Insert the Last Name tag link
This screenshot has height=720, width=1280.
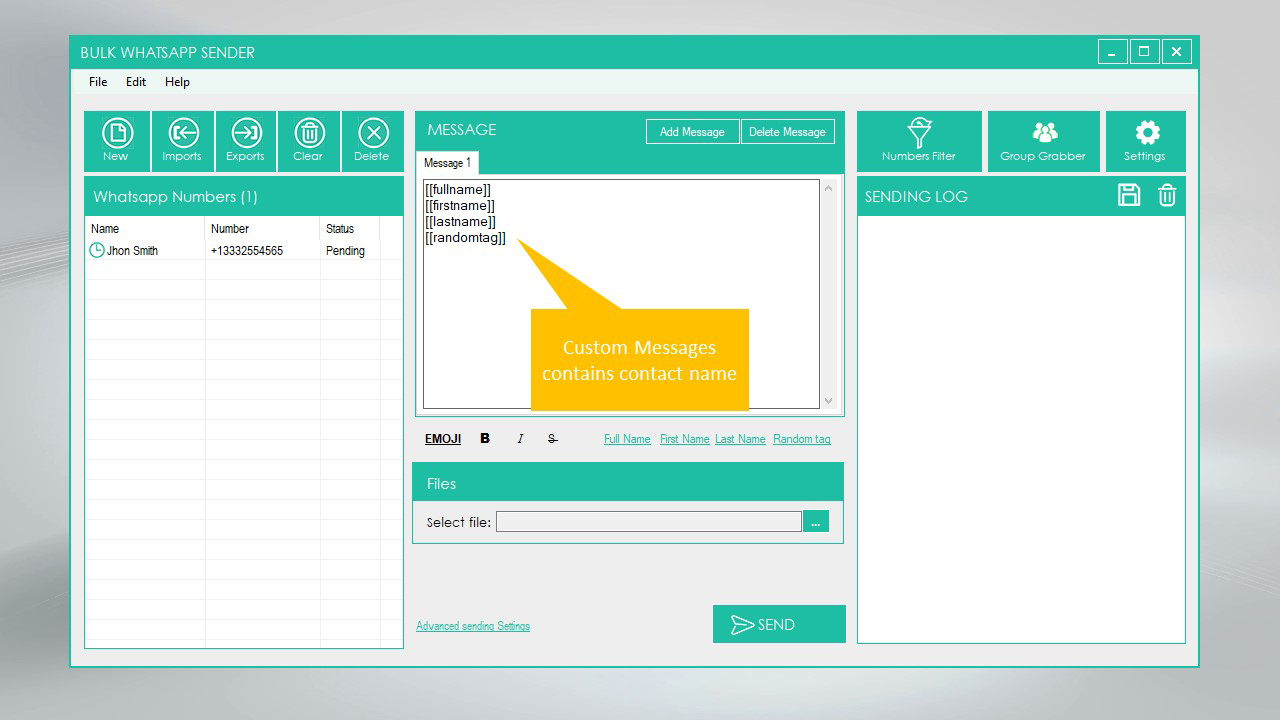coord(740,439)
